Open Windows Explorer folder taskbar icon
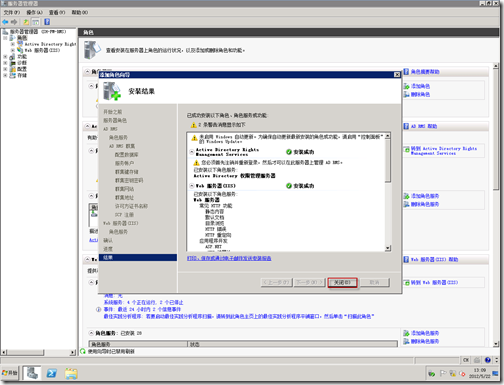The height and width of the screenshot is (385, 504). [x=71, y=373]
